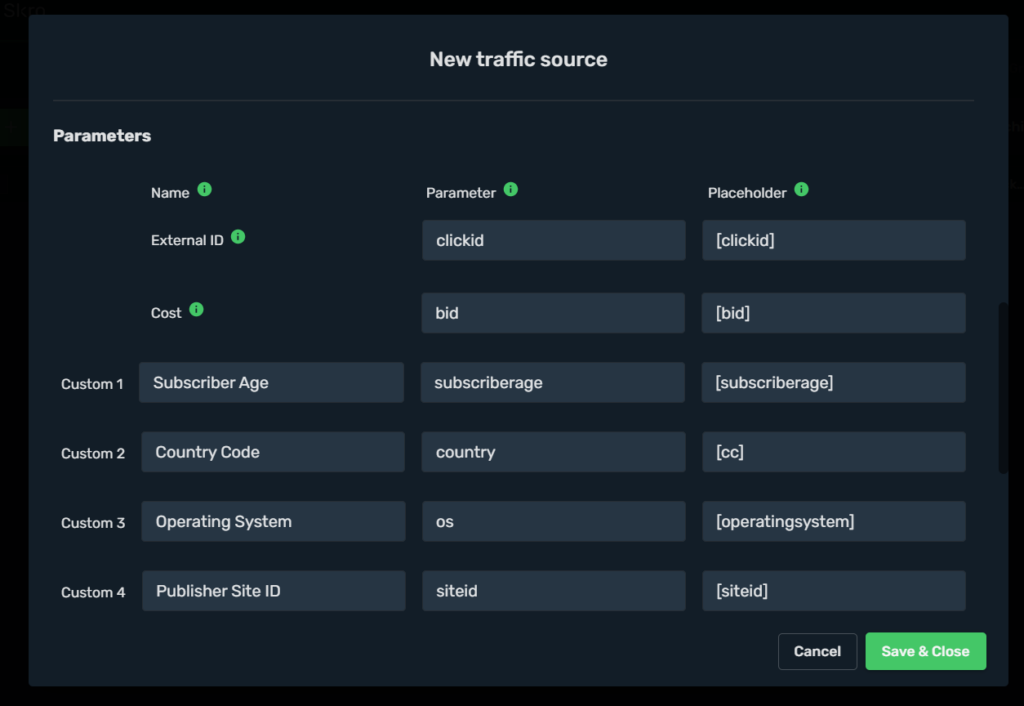
Task: Click the Subscriber Age name field
Action: 271,382
